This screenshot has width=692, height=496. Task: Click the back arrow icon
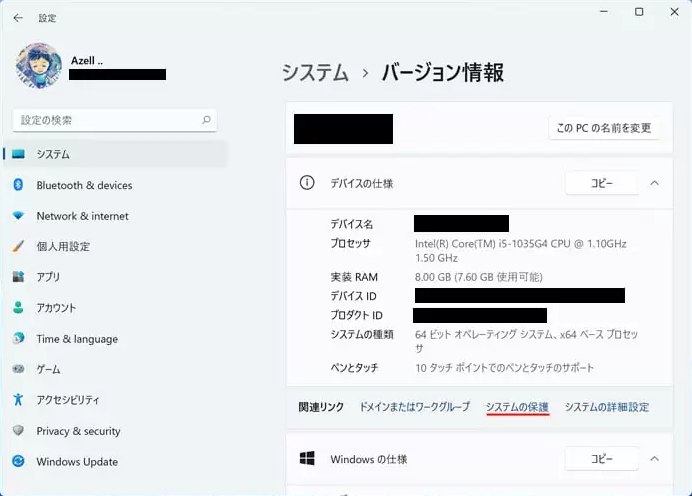(x=18, y=18)
